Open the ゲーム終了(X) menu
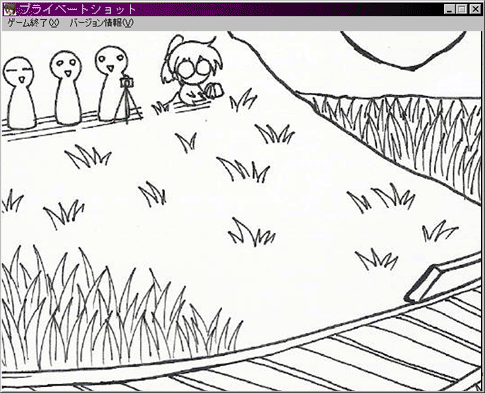The width and height of the screenshot is (485, 393). coord(33,23)
